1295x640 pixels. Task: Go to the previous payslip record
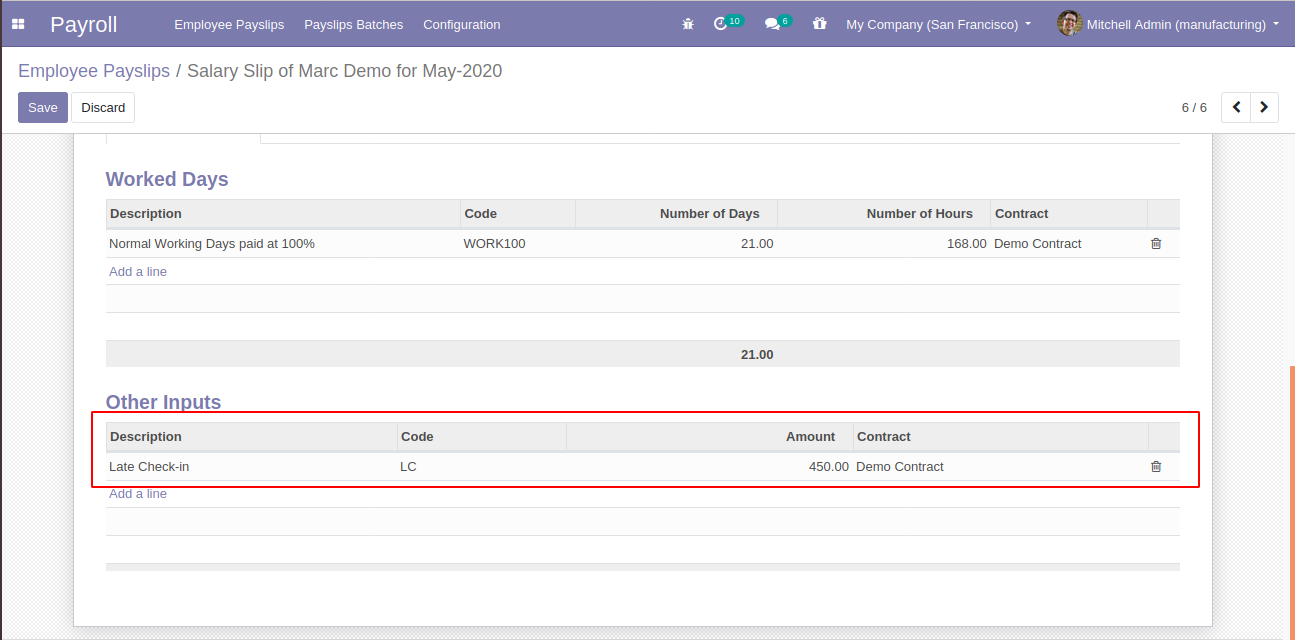[x=1237, y=107]
